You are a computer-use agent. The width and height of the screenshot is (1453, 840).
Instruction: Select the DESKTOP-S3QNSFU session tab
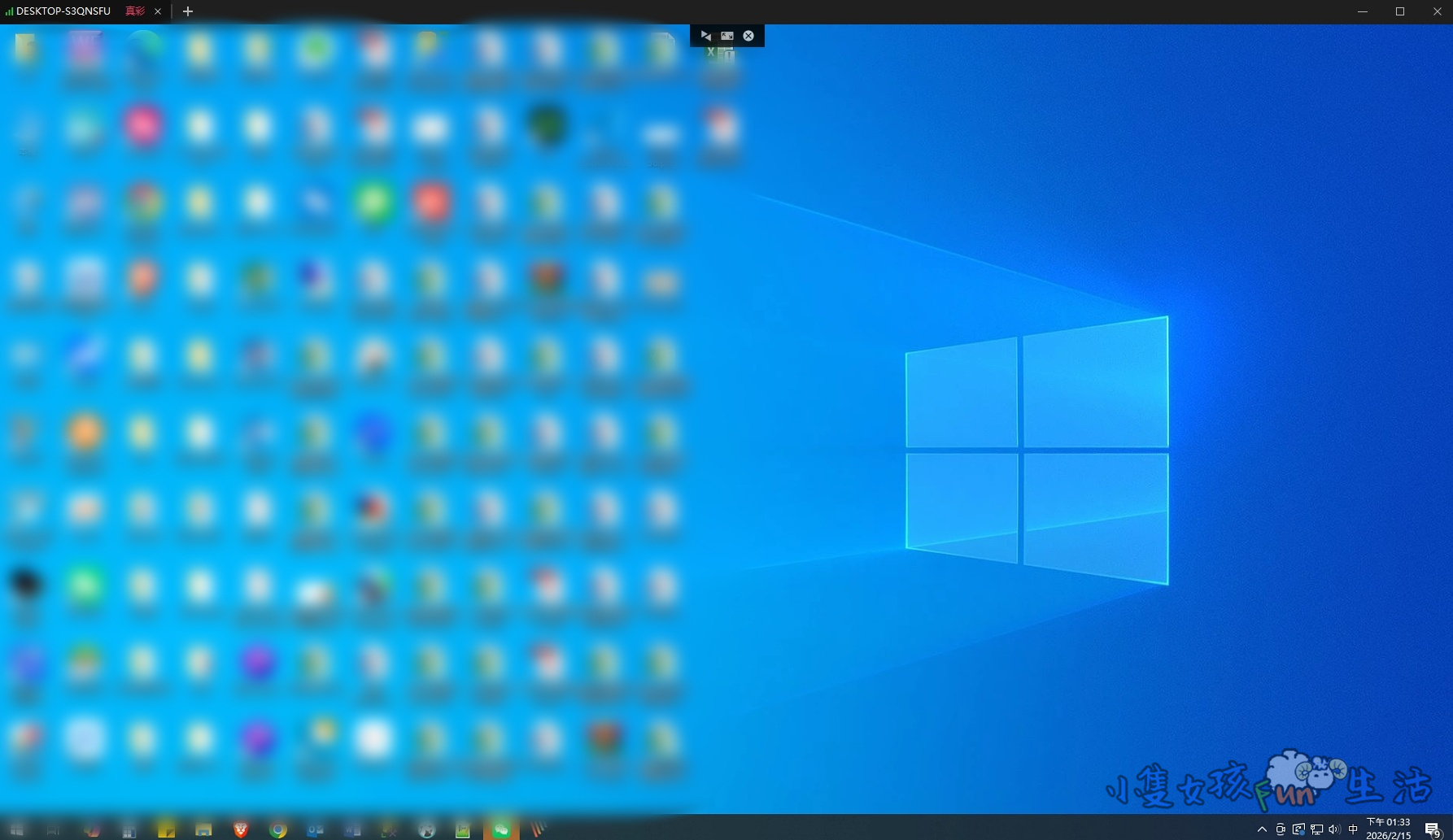pyautogui.click(x=63, y=11)
